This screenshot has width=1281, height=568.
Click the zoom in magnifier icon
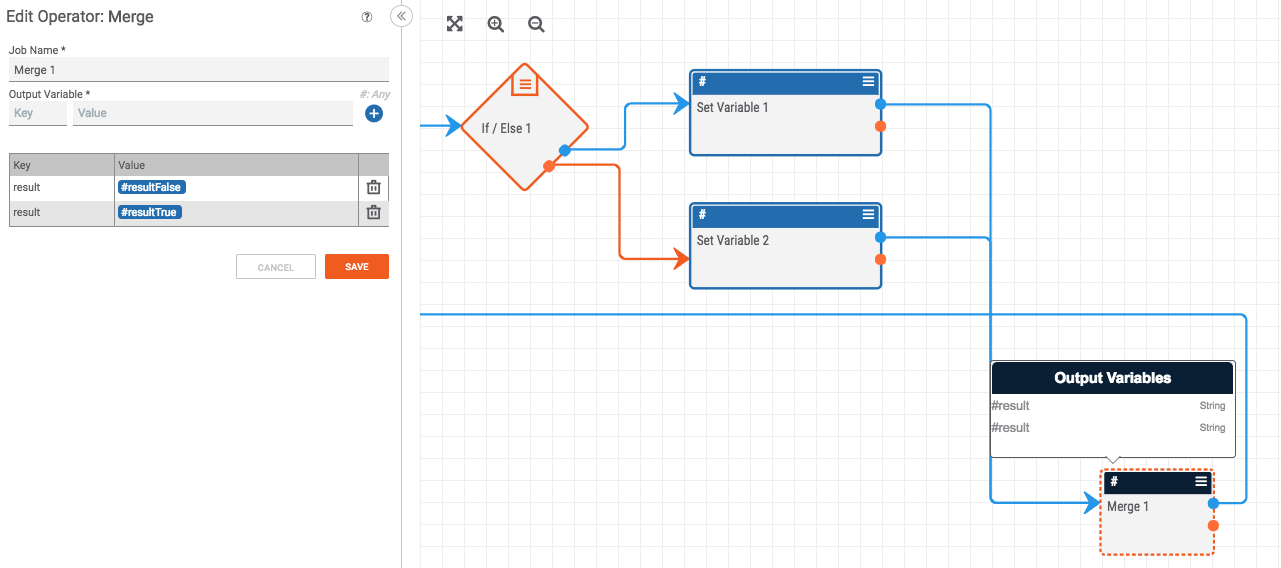pos(495,24)
